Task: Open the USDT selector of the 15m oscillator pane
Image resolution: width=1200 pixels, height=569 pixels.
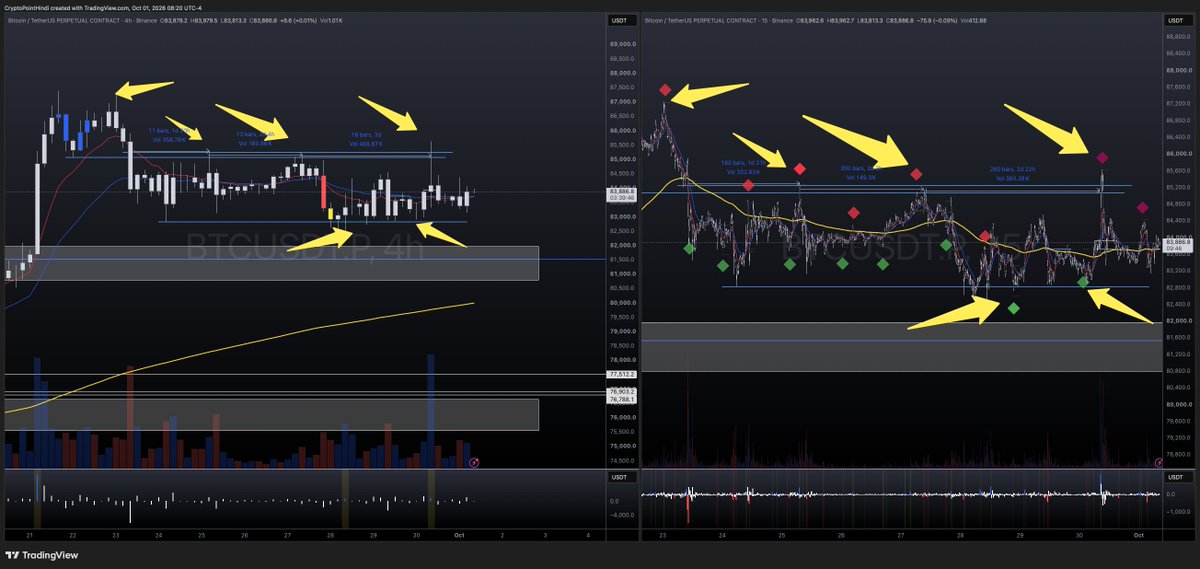Action: click(1176, 477)
